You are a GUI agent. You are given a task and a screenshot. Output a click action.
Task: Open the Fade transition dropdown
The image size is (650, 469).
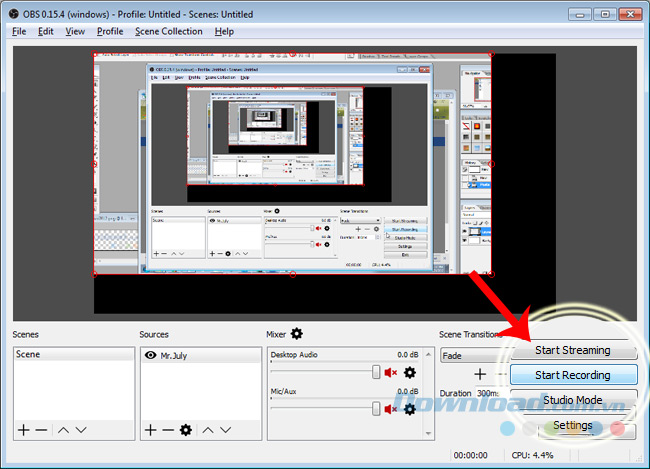[x=475, y=356]
